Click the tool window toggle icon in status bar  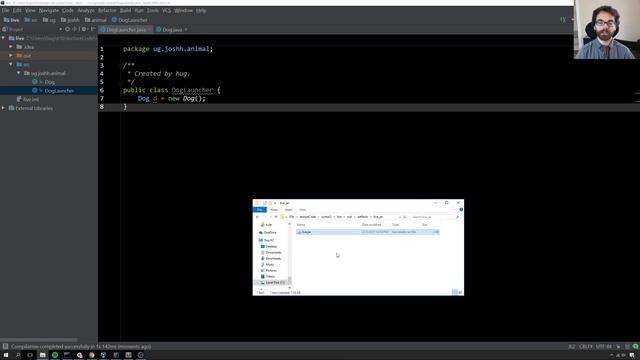pos(5,347)
